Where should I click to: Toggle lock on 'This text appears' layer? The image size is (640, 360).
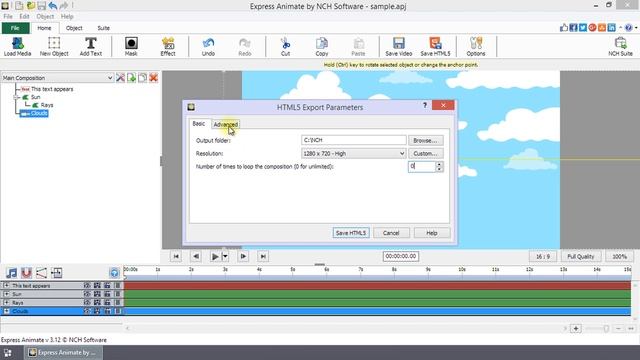click(x=107, y=285)
